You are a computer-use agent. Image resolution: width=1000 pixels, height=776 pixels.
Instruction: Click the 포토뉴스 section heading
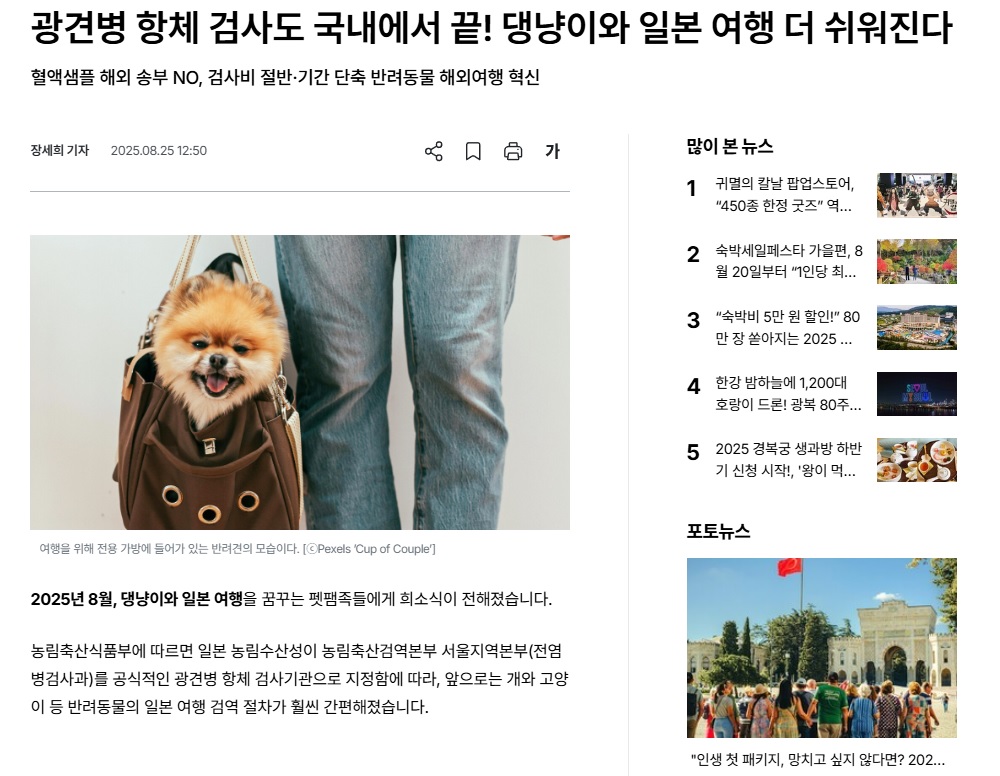tap(718, 531)
